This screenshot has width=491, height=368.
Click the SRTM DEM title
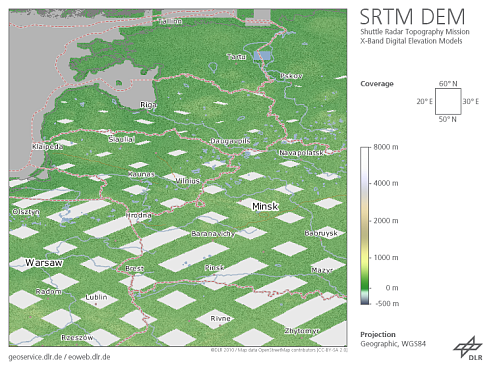(412, 17)
